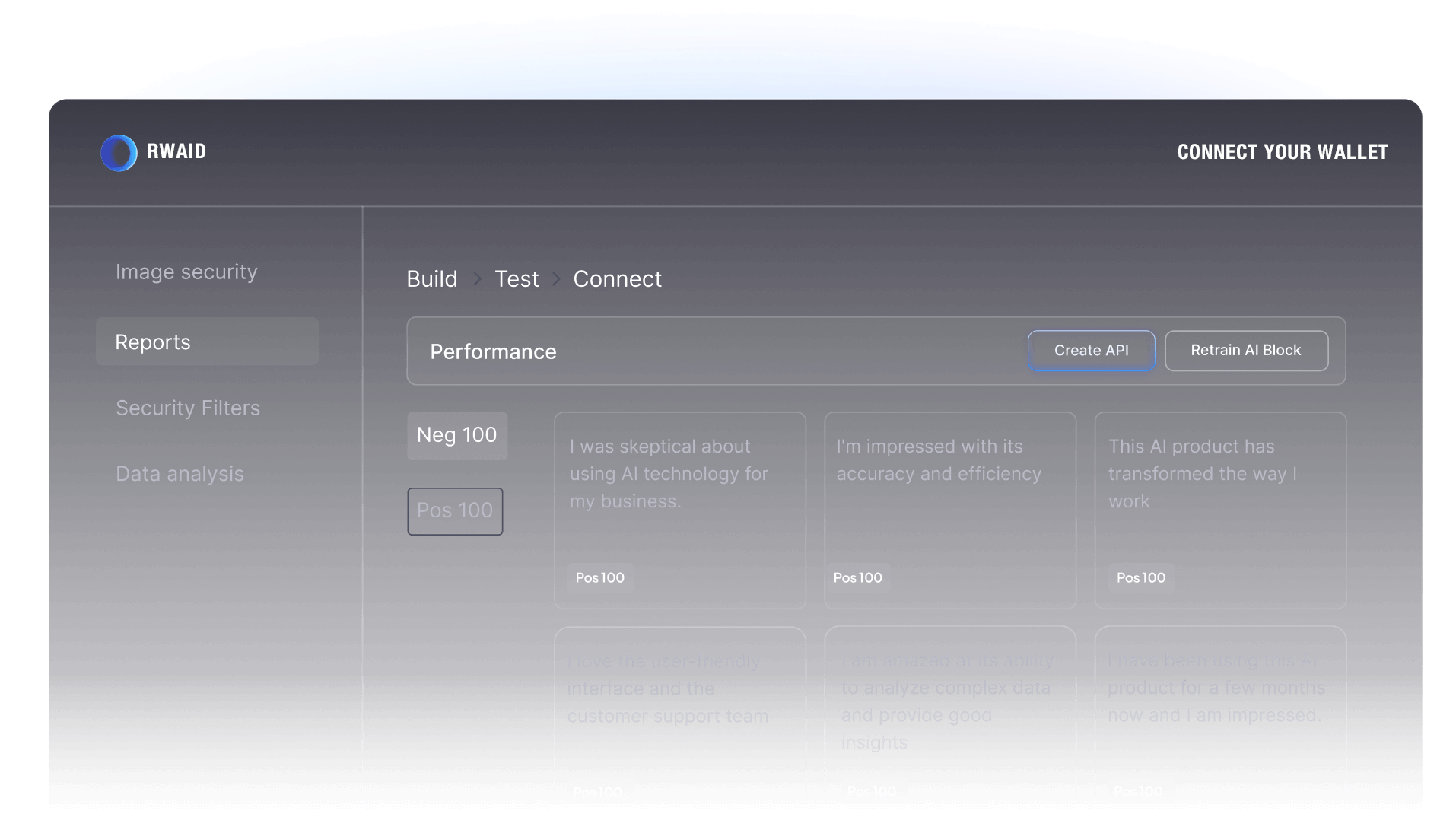Navigate to the Build breadcrumb step

pyautogui.click(x=432, y=279)
